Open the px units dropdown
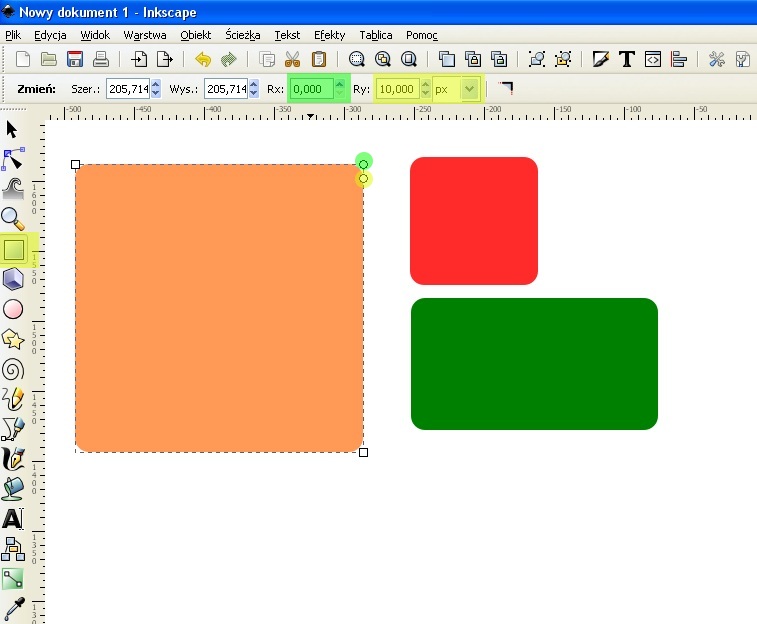Image resolution: width=757 pixels, height=624 pixels. (x=469, y=89)
